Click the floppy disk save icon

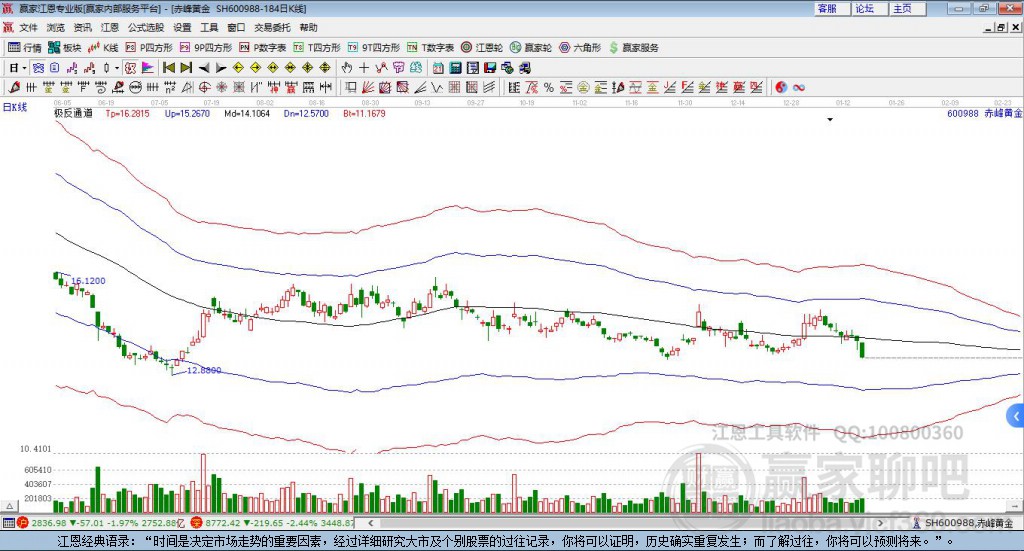point(490,68)
